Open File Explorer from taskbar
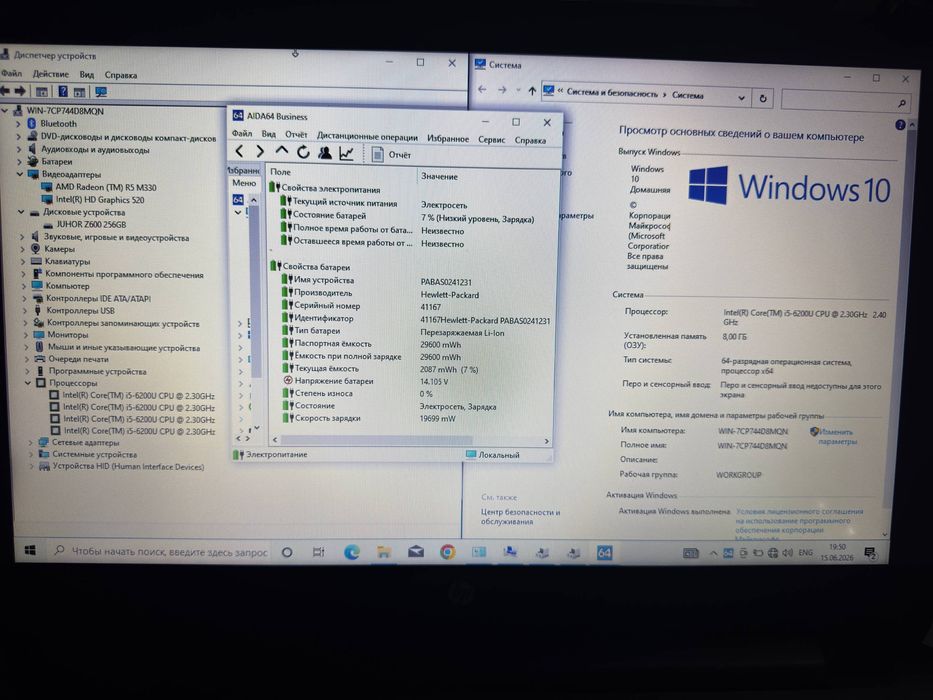Viewport: 933px width, 700px height. pyautogui.click(x=384, y=552)
